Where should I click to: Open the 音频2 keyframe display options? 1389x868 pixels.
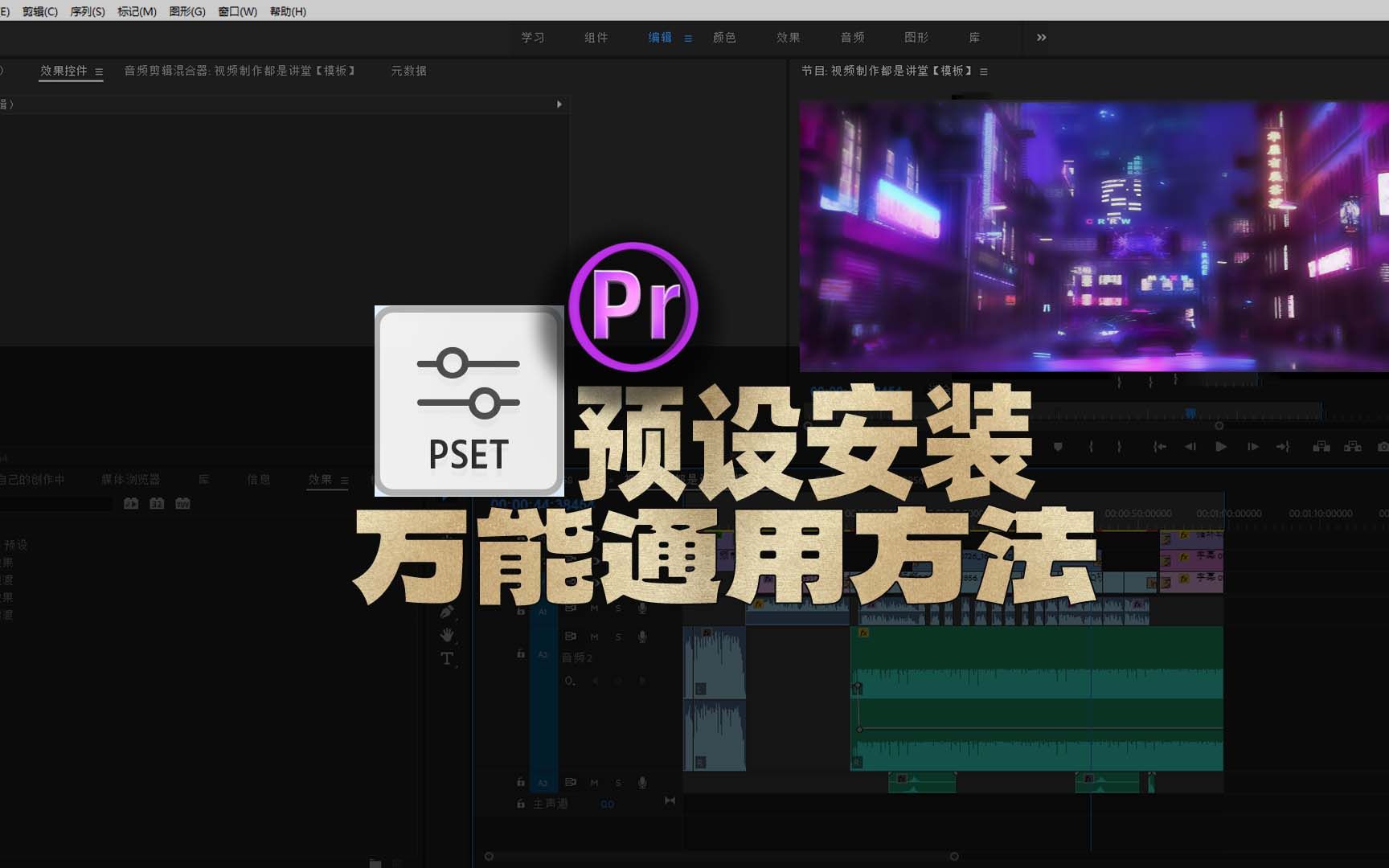pos(570,681)
